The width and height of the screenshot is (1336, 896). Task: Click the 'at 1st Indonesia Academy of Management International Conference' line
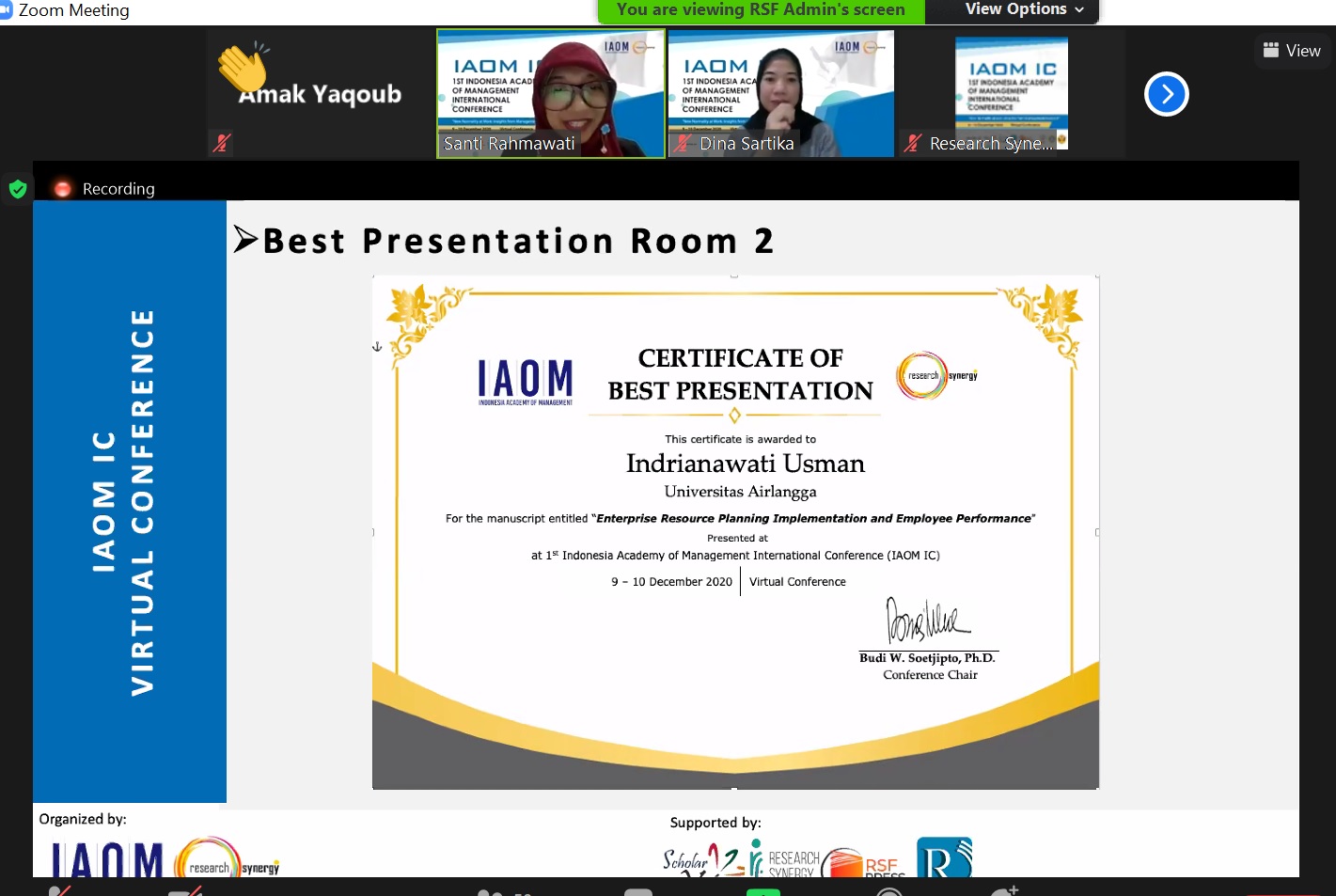[x=735, y=556]
